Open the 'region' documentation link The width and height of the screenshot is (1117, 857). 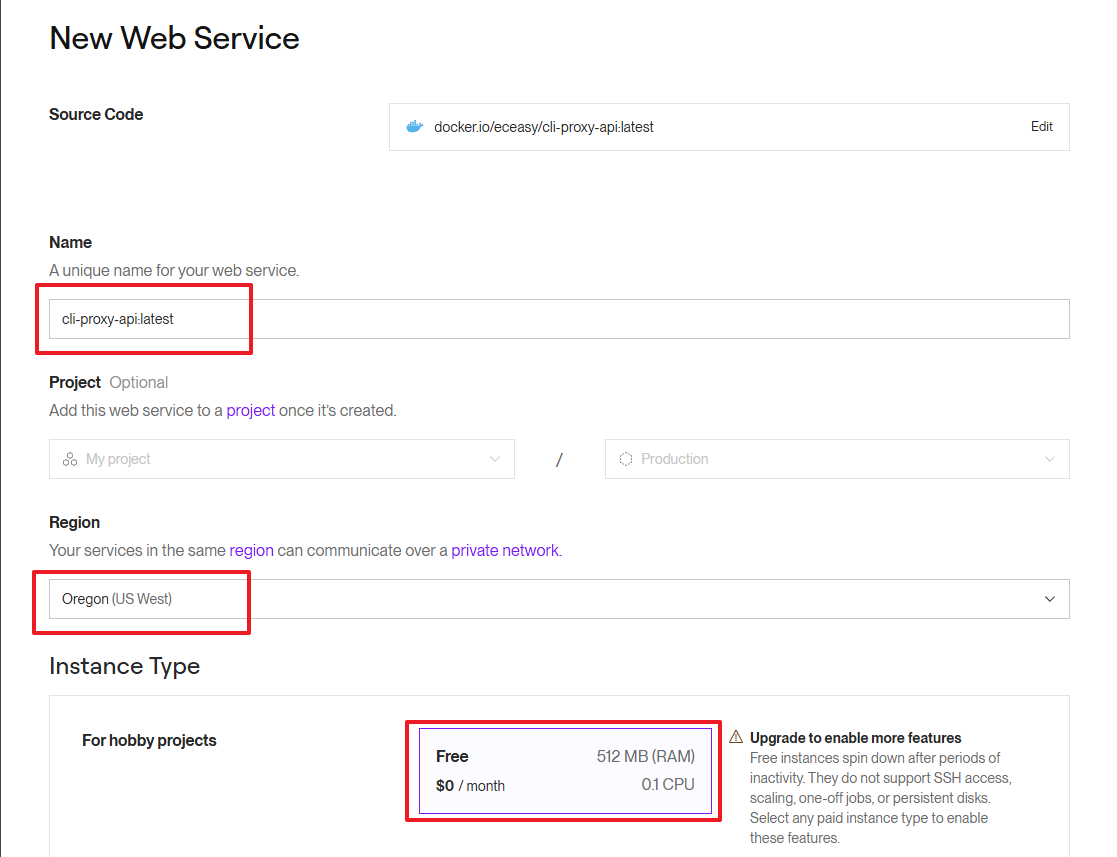point(251,550)
